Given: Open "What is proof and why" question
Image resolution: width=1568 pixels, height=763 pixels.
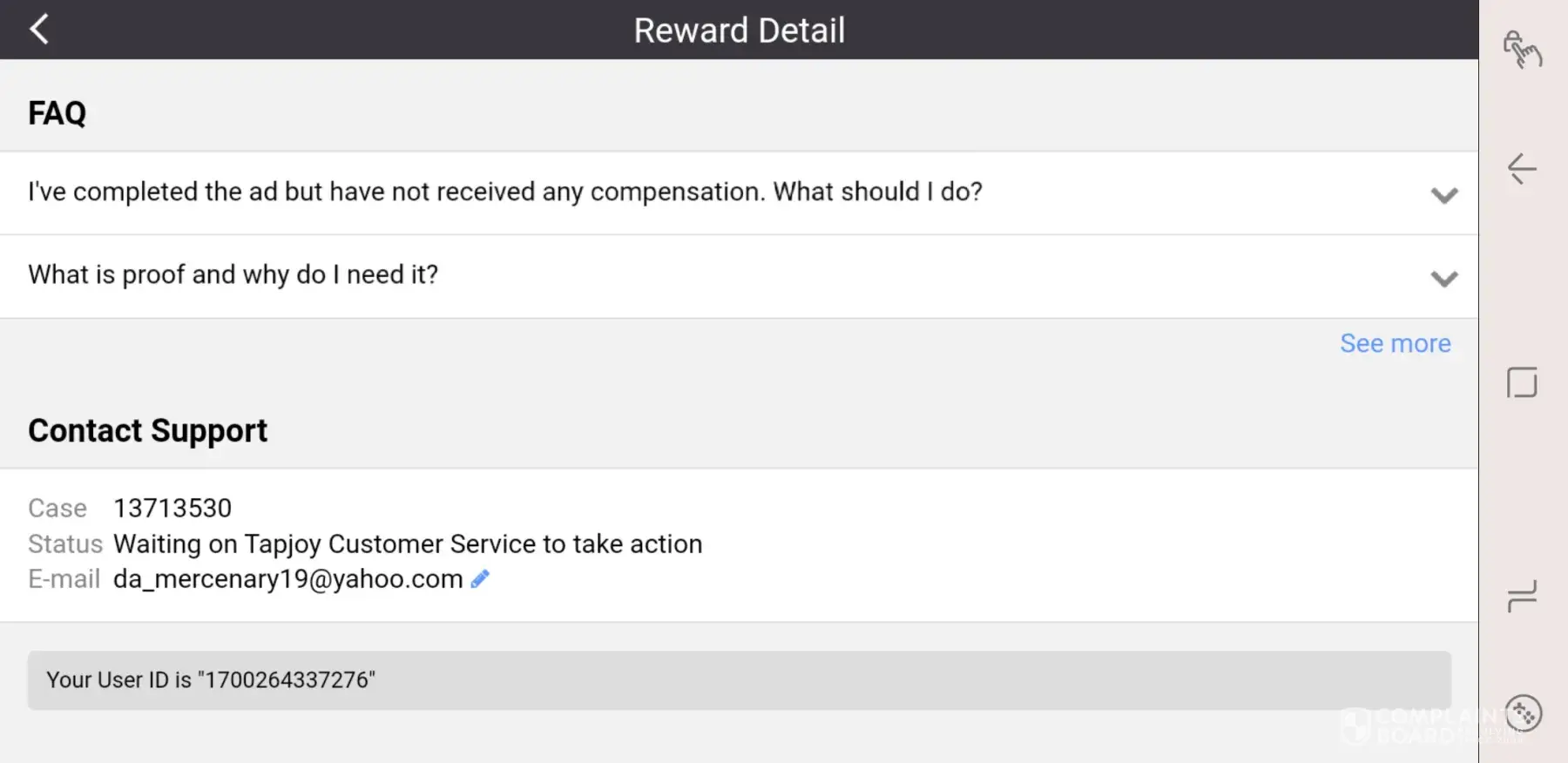Looking at the screenshot, I should coord(233,274).
